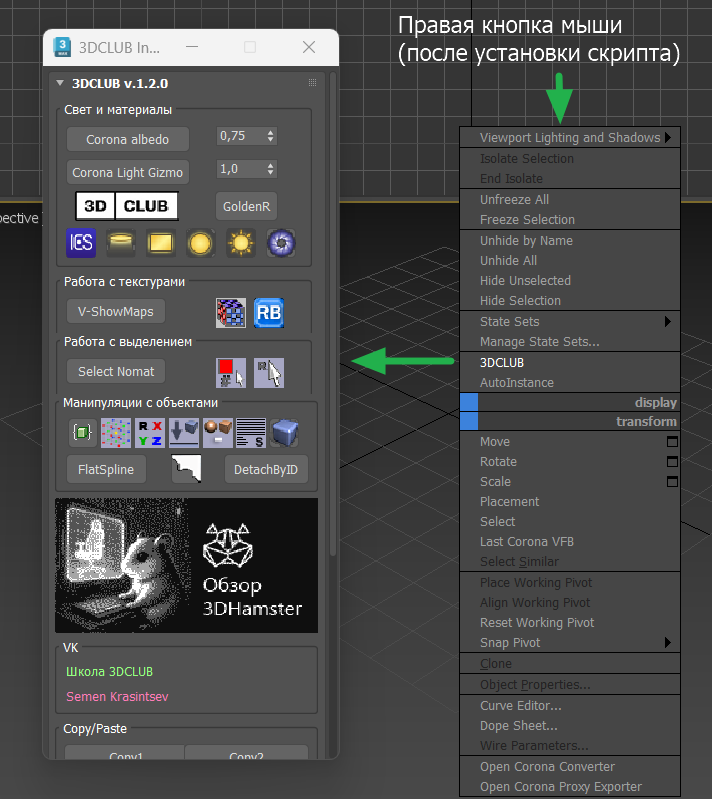The image size is (712, 799).
Task: Click the colored cube texture icon
Action: point(231,312)
